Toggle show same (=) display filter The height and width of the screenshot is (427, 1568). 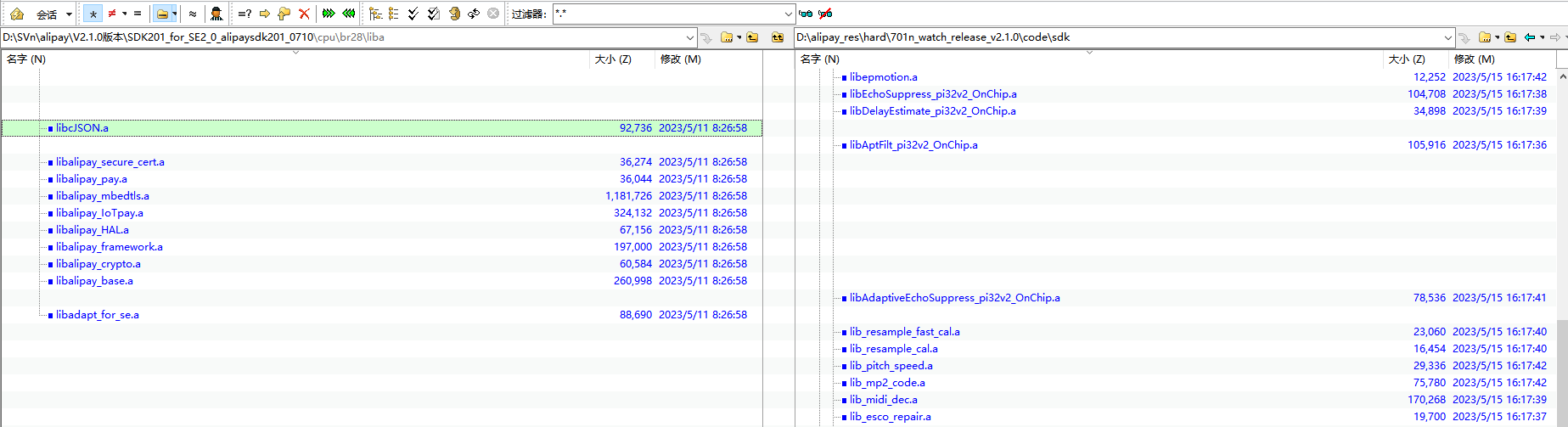click(138, 14)
